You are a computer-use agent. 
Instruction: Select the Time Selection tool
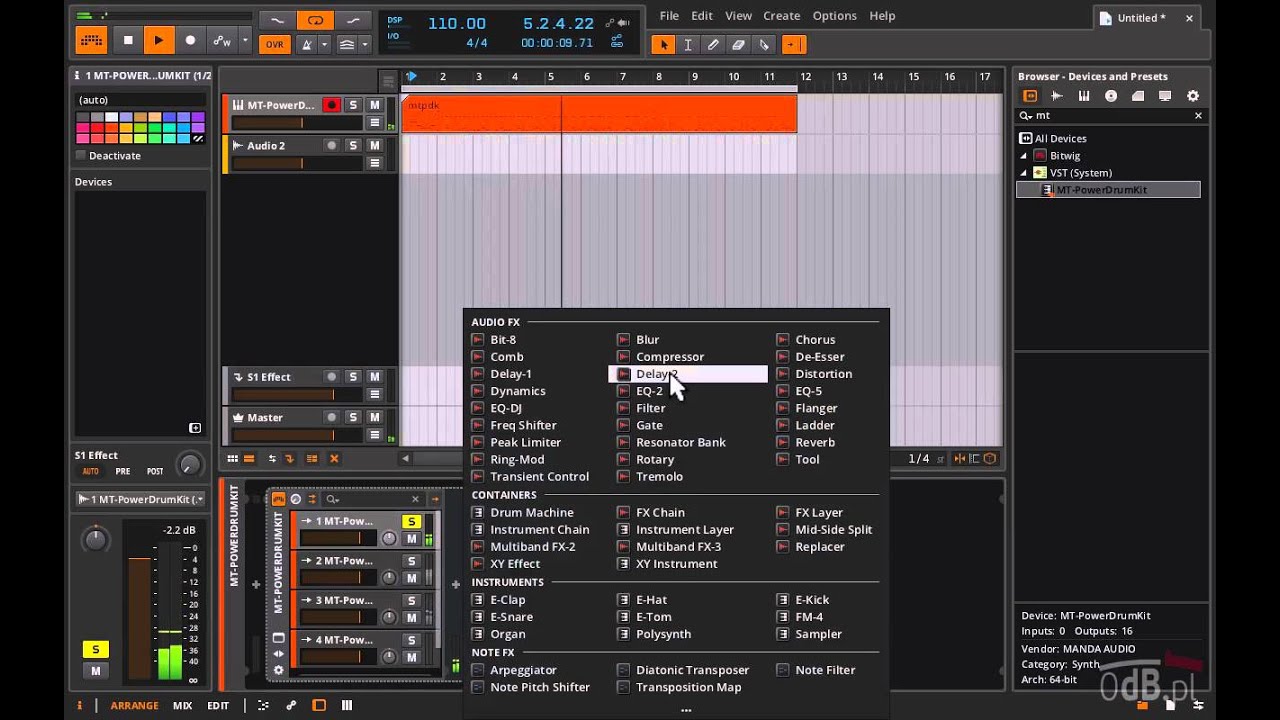click(688, 44)
